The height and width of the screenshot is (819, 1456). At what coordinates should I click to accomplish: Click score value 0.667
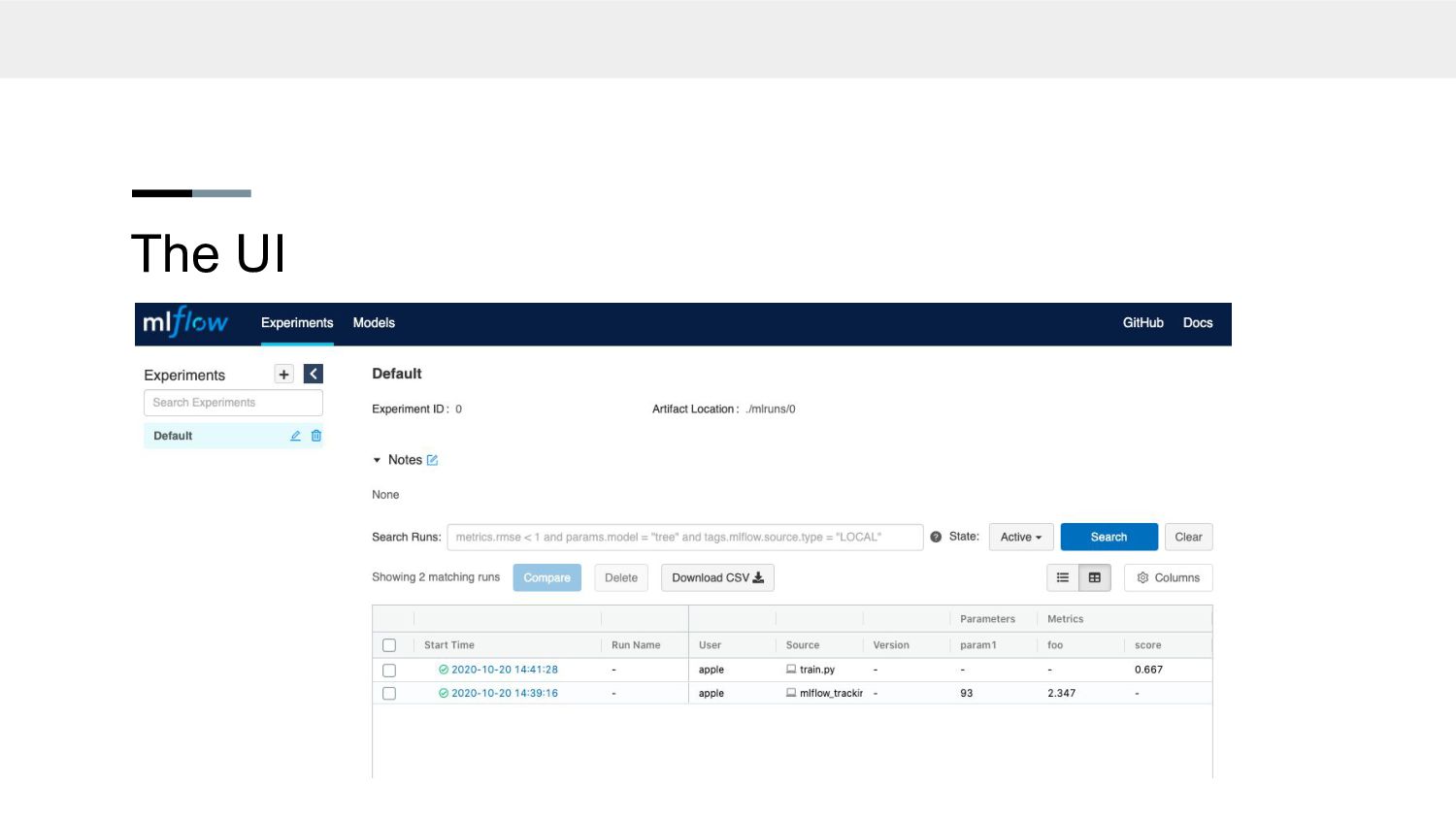click(1149, 670)
